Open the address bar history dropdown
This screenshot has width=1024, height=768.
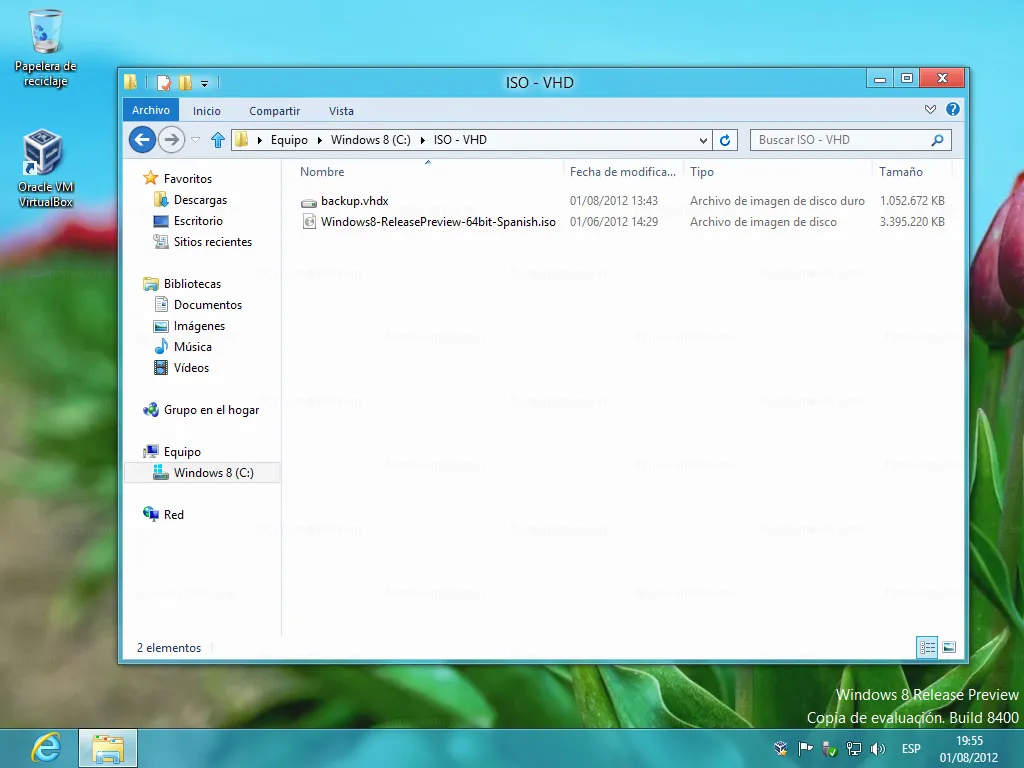[703, 140]
